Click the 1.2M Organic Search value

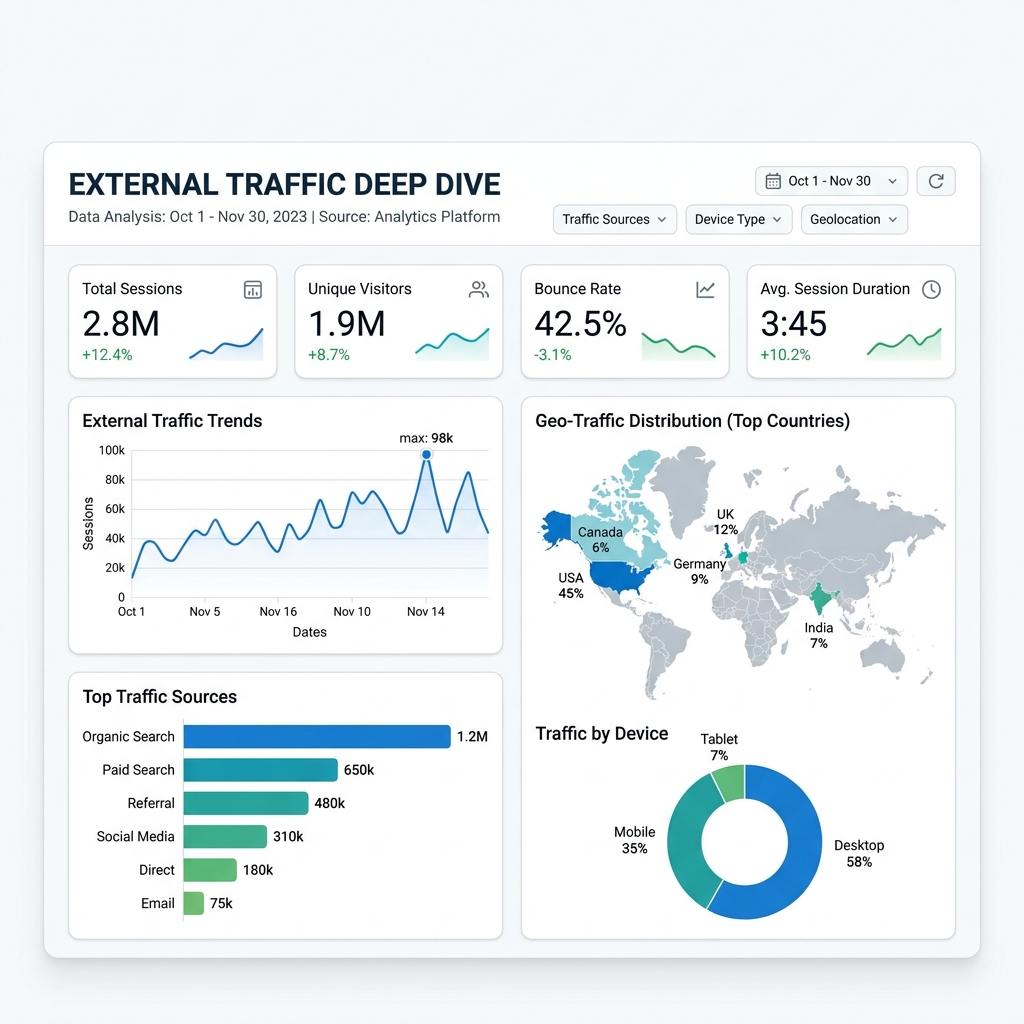point(472,737)
